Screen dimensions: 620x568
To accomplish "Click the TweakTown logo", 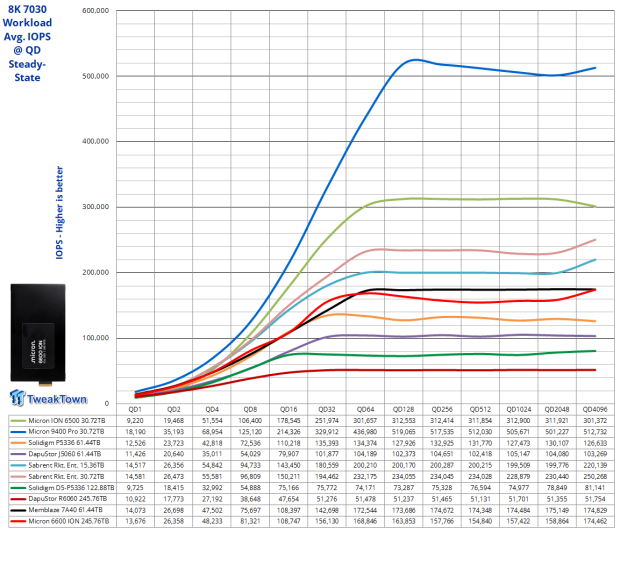I will pos(48,398).
